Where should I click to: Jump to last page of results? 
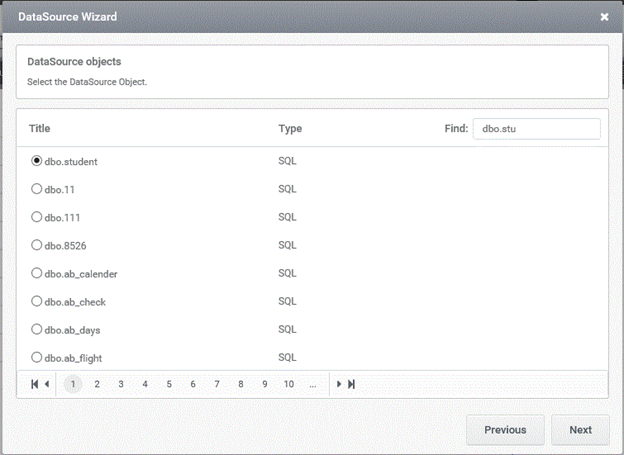(x=351, y=384)
